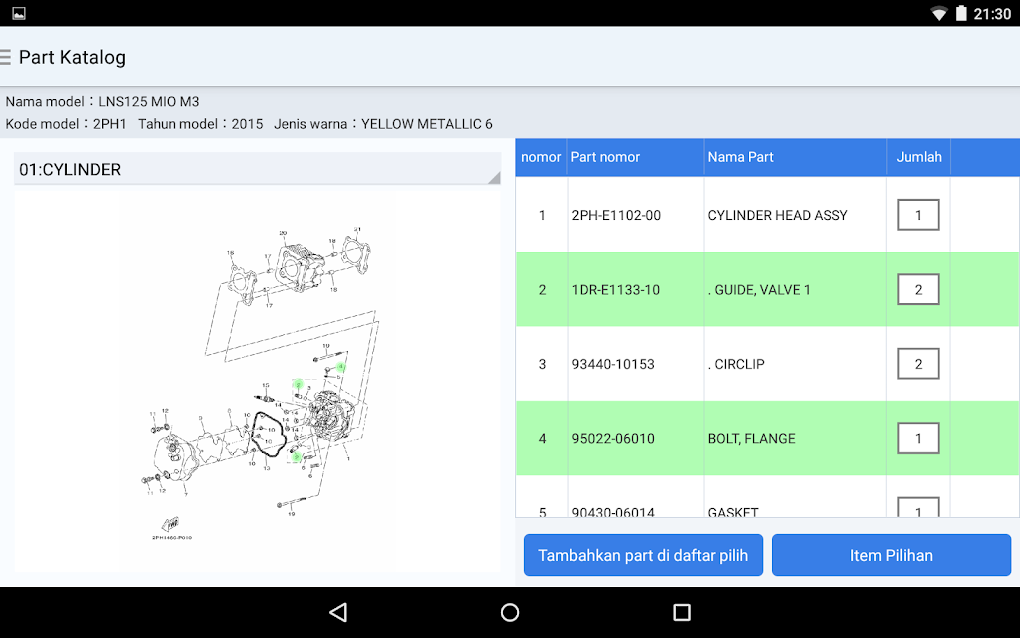
Task: Tap the Back navigation button
Action: (338, 612)
